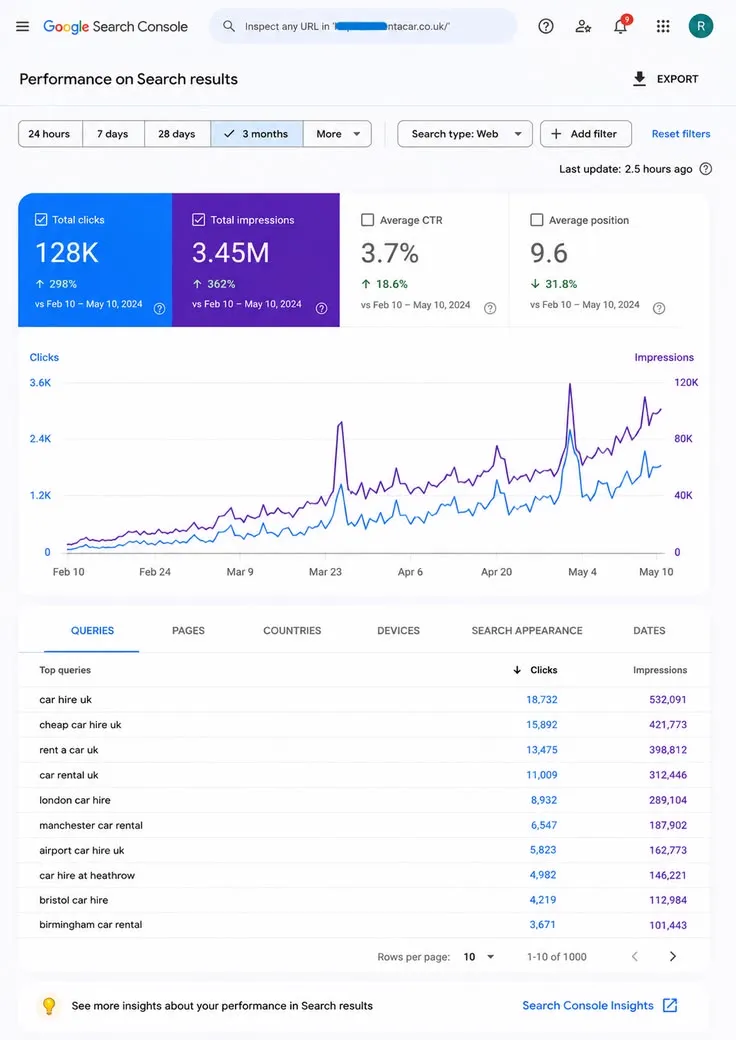Click the Export download icon

click(639, 79)
